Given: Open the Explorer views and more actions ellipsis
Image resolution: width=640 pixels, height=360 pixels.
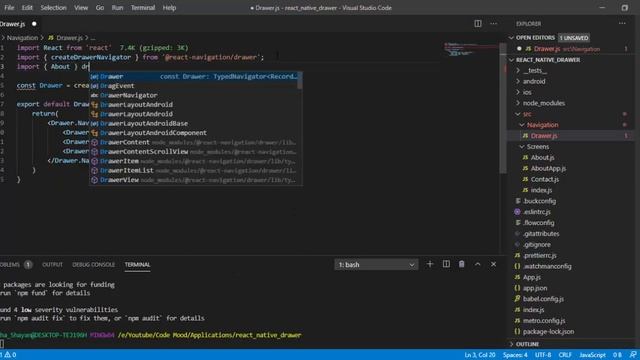Looking at the screenshot, I should click(622, 24).
